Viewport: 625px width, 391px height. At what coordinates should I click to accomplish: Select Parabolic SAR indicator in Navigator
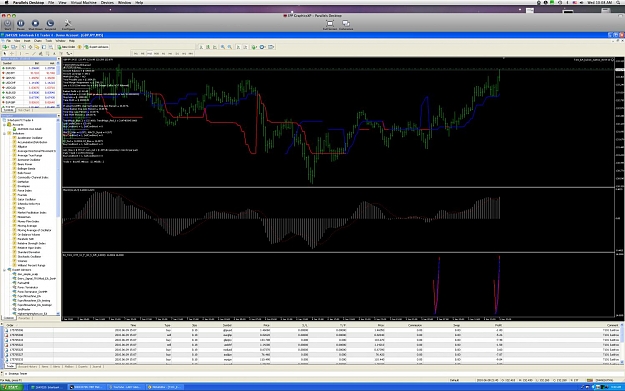pos(26,239)
